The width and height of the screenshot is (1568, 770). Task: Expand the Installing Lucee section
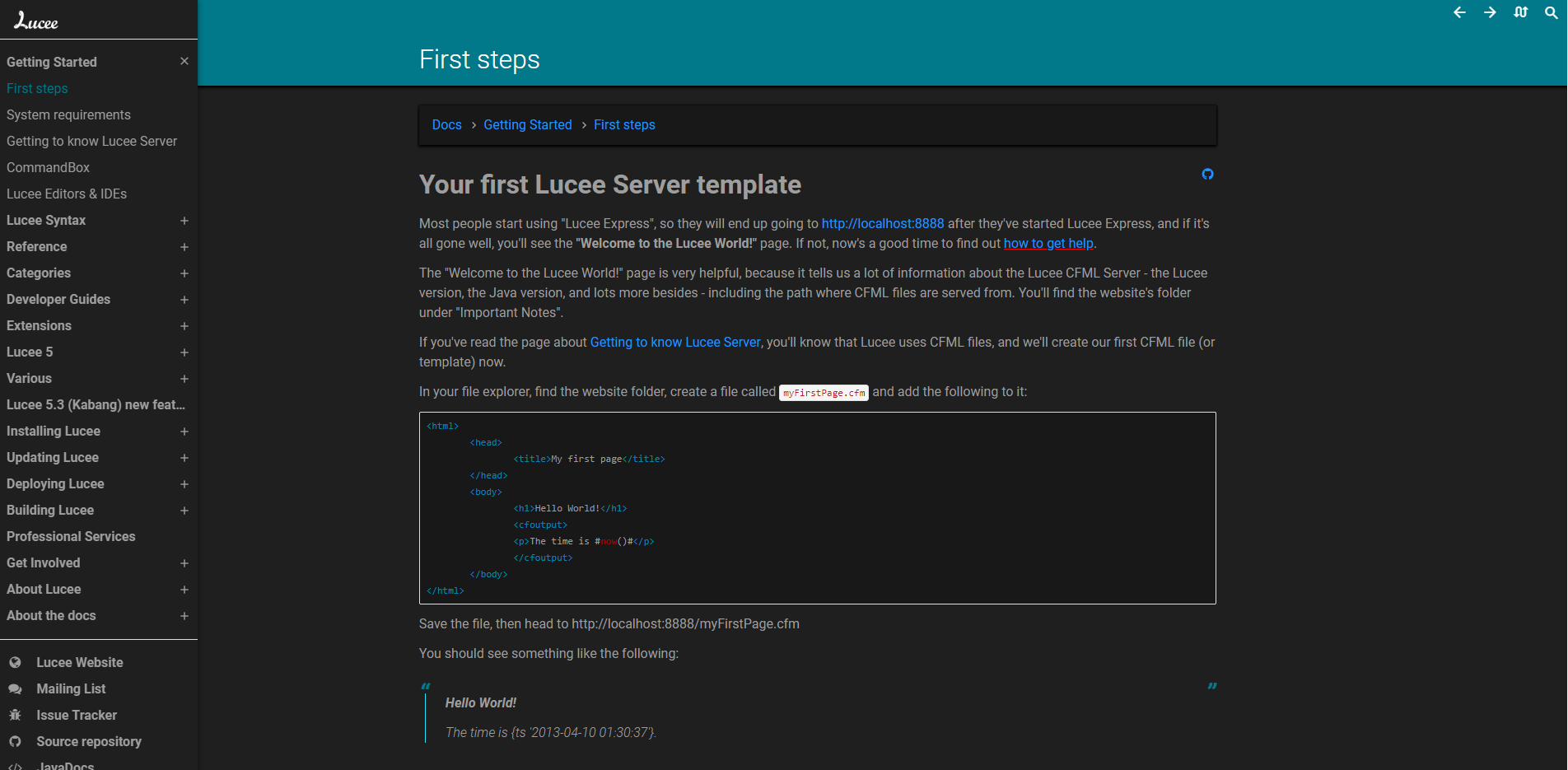tap(184, 432)
